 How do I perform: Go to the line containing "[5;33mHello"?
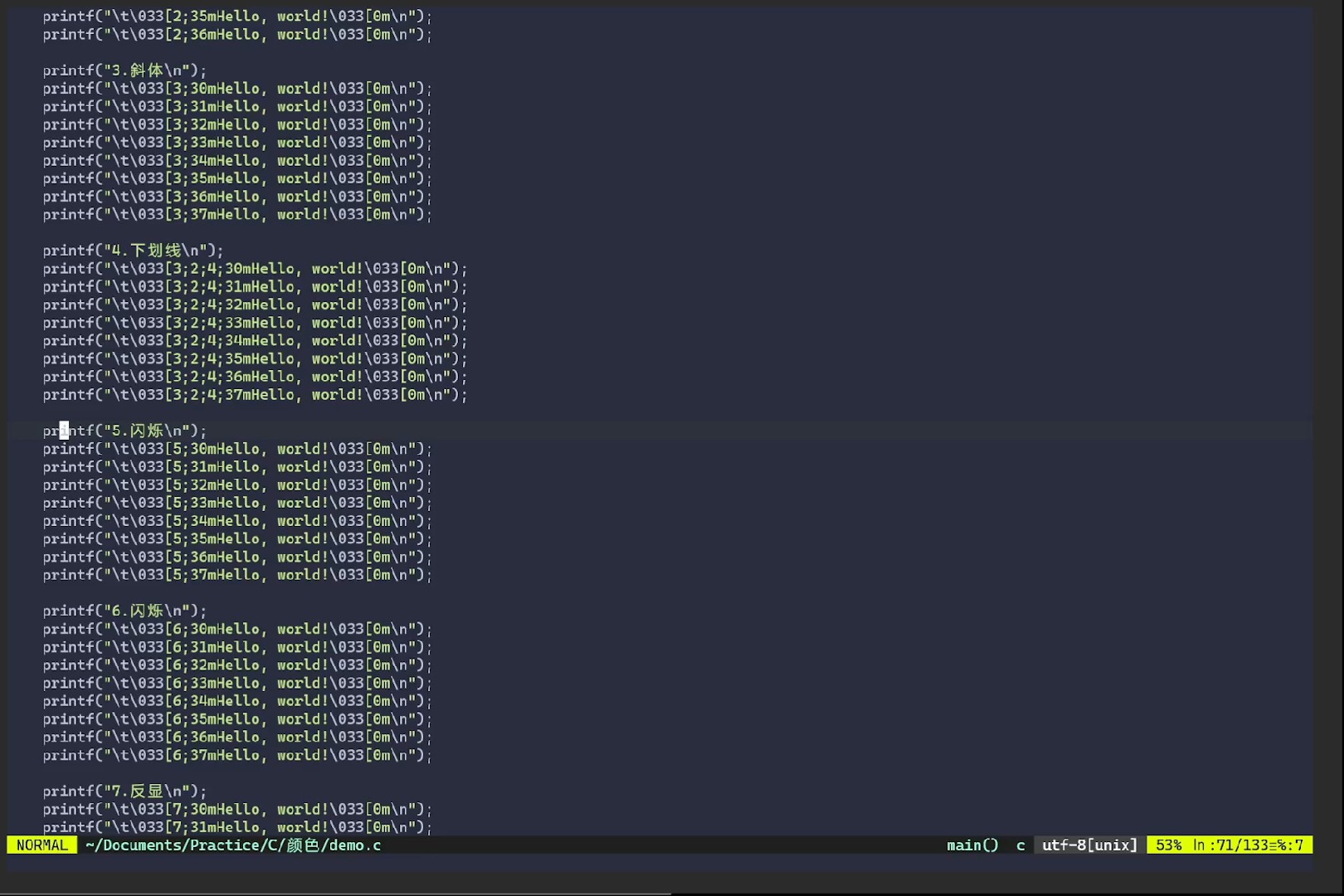pyautogui.click(x=237, y=503)
